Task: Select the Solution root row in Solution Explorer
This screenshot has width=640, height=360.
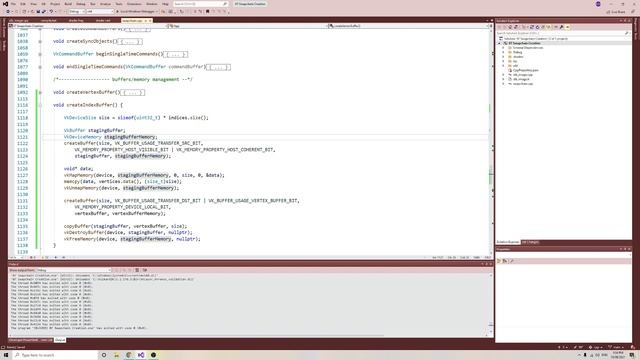Action: pos(535,39)
